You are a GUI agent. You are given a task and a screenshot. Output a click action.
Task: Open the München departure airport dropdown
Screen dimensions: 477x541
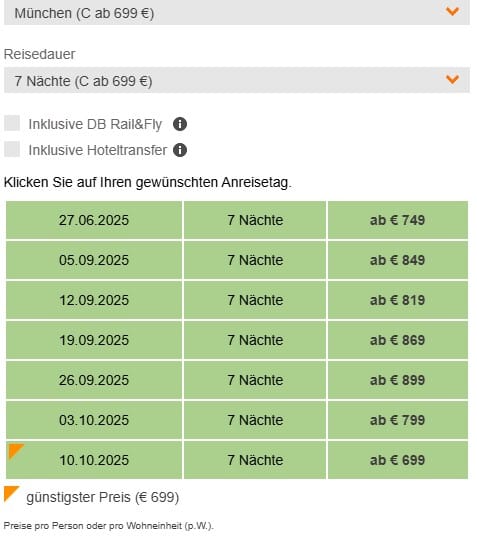237,12
